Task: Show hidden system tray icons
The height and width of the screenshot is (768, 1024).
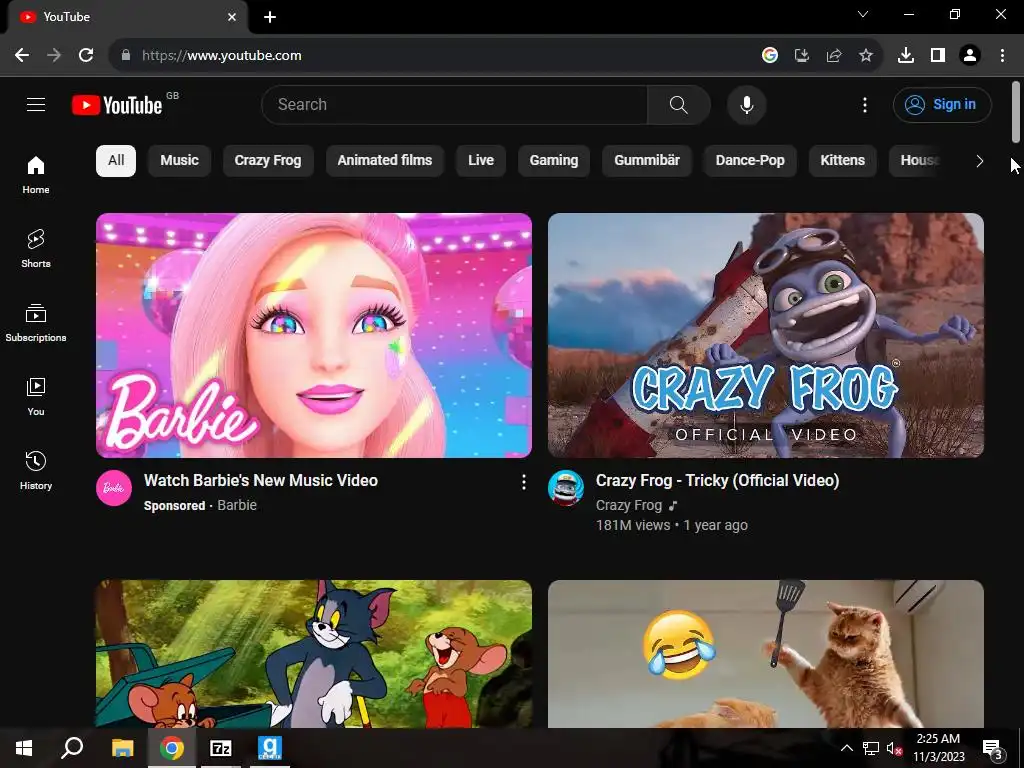Action: (x=846, y=748)
